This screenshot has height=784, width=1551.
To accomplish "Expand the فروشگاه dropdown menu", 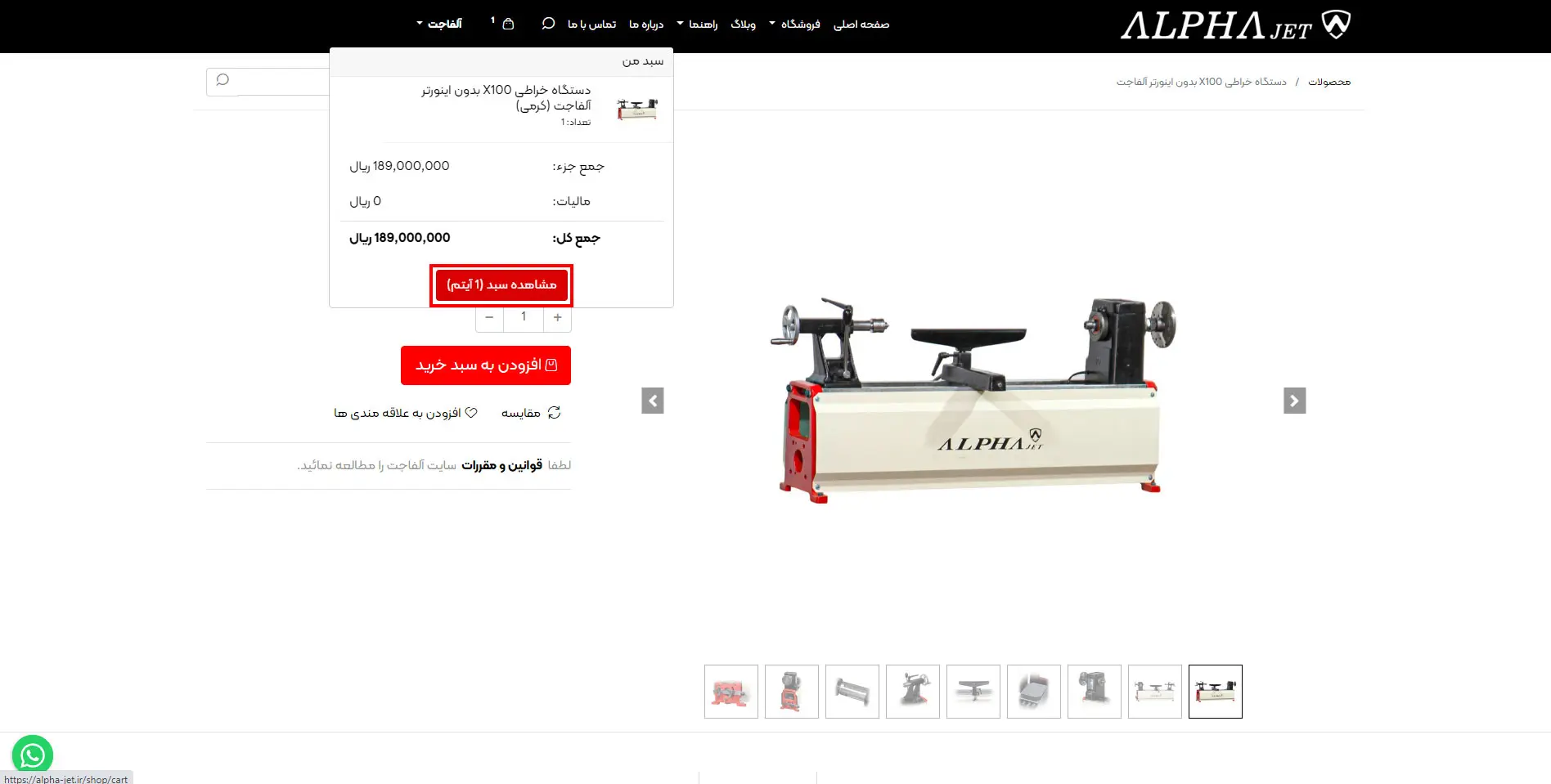I will tap(794, 25).
